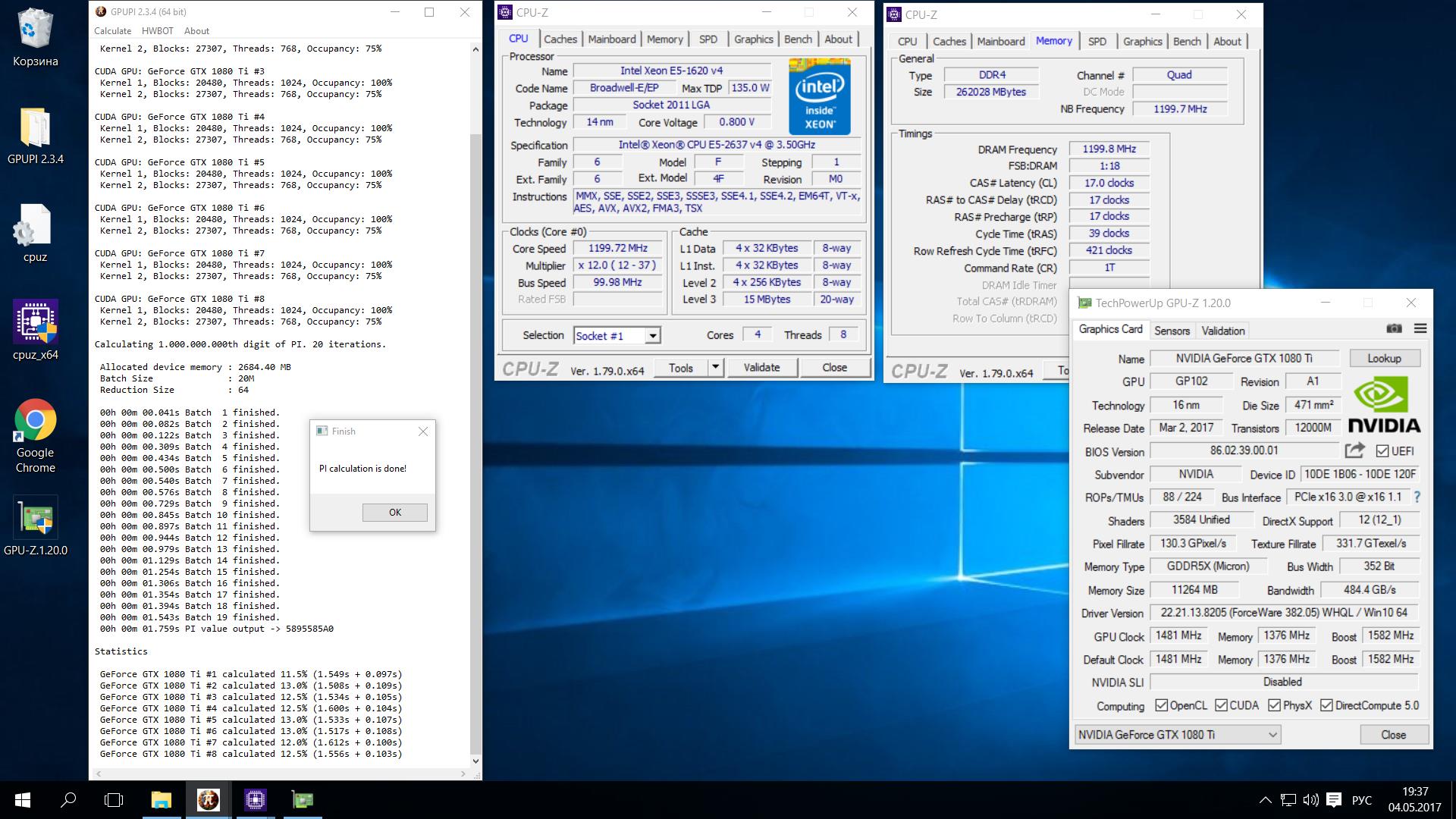Open the Memory tab in first CPU-Z window
Screen dimensions: 1456x819
click(x=665, y=39)
